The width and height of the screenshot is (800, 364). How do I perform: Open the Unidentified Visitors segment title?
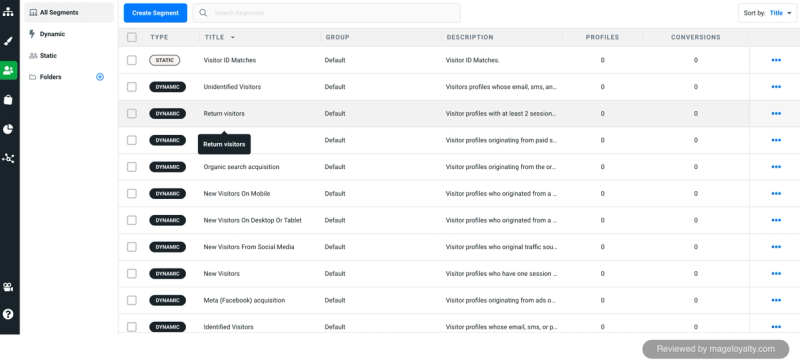coord(232,87)
